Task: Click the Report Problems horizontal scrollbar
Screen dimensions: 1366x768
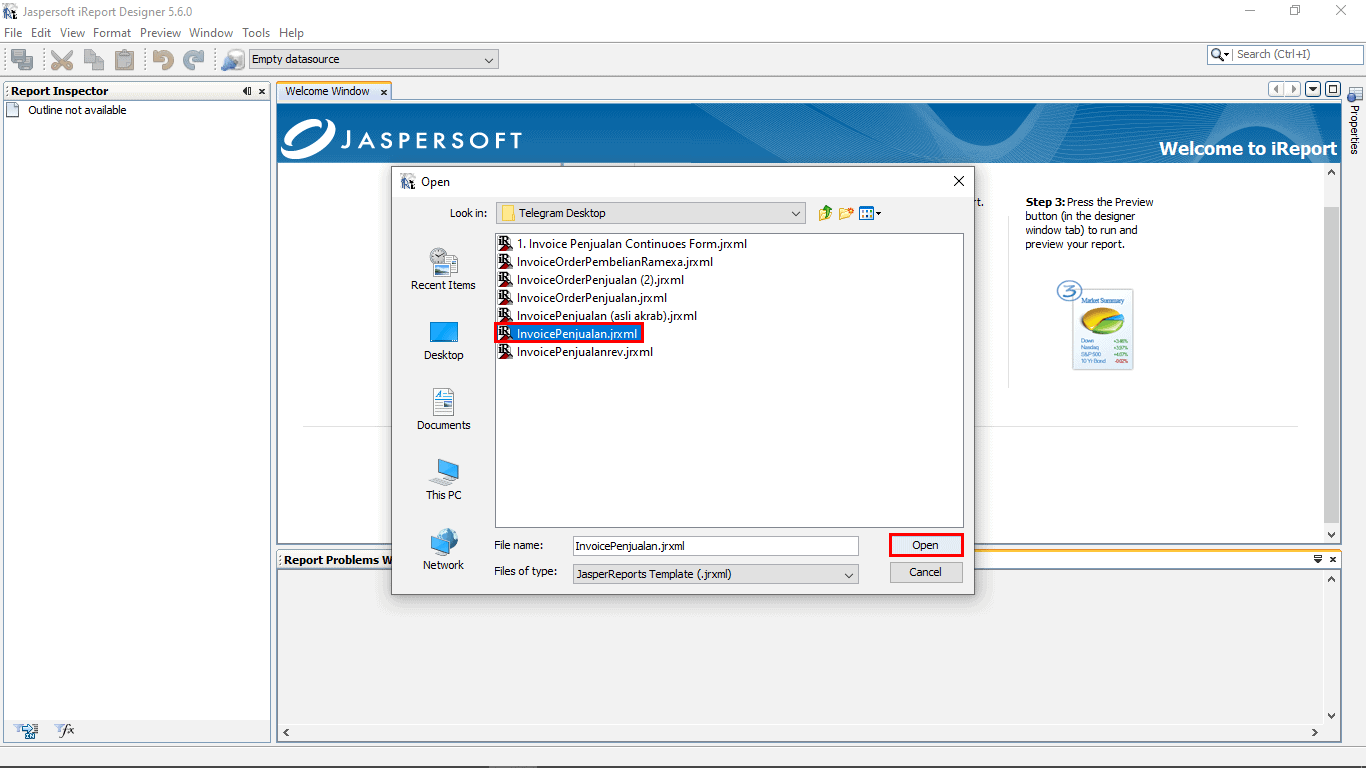Action: point(801,733)
